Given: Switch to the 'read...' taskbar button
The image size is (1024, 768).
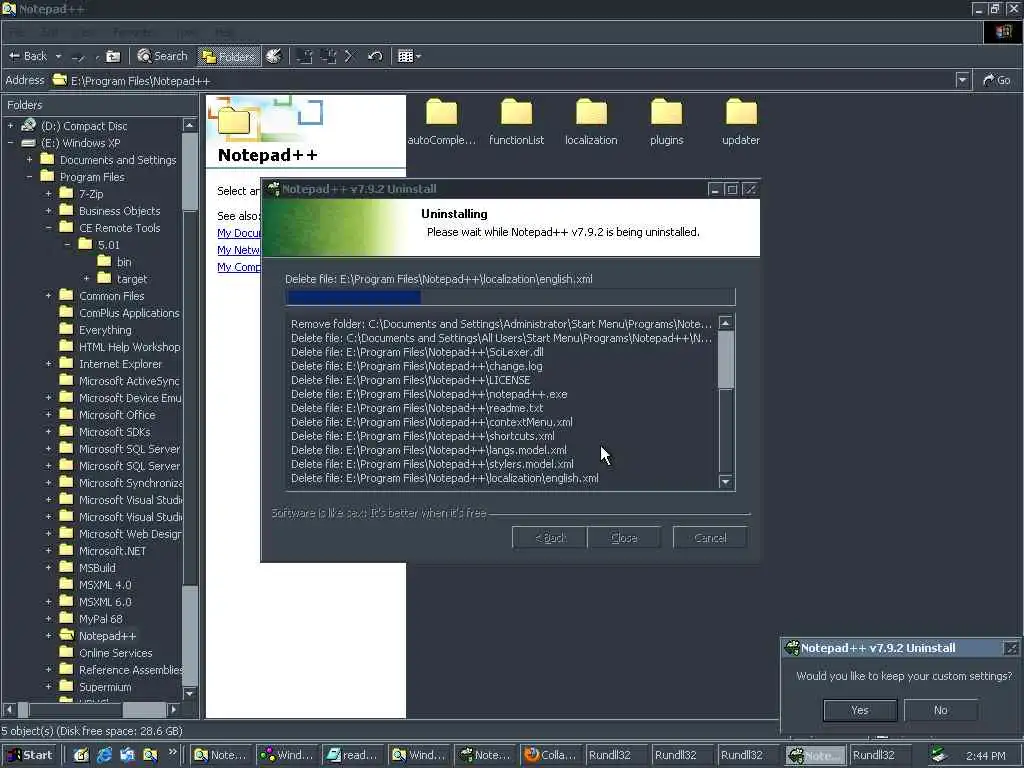Looking at the screenshot, I should (353, 755).
